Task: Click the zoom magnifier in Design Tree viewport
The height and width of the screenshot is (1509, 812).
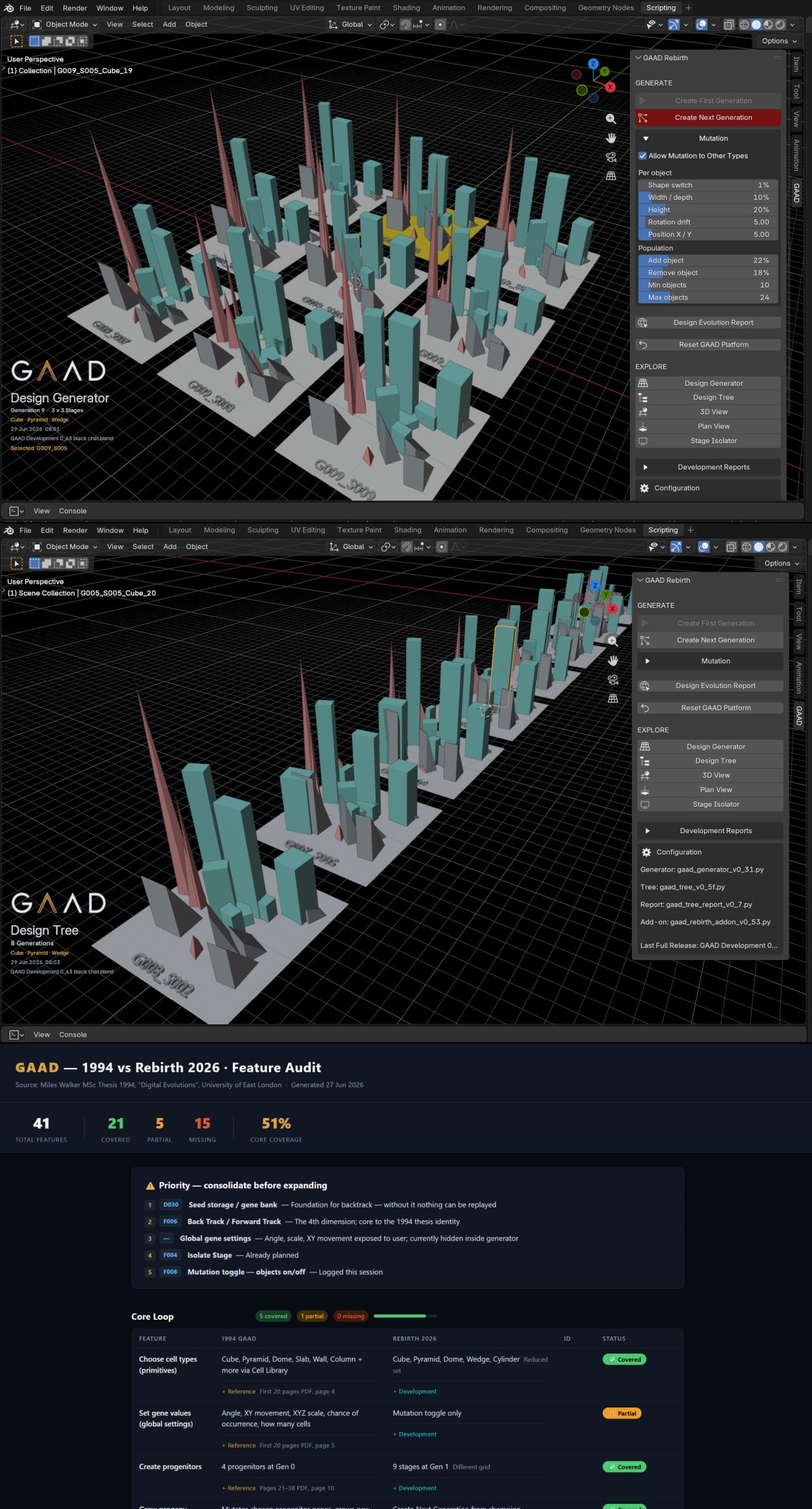Action: (613, 641)
